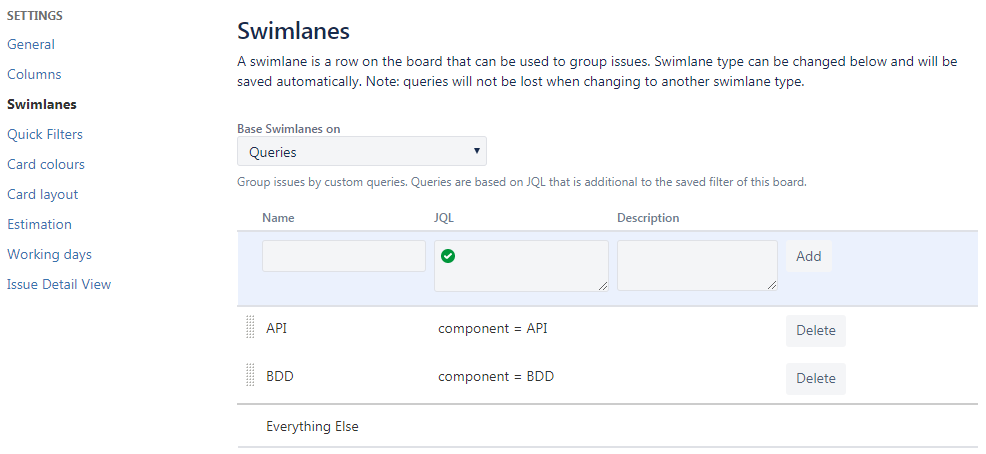Viewport: 986px width, 454px height.
Task: Edit the 'component = API' JQL text
Action: point(493,328)
